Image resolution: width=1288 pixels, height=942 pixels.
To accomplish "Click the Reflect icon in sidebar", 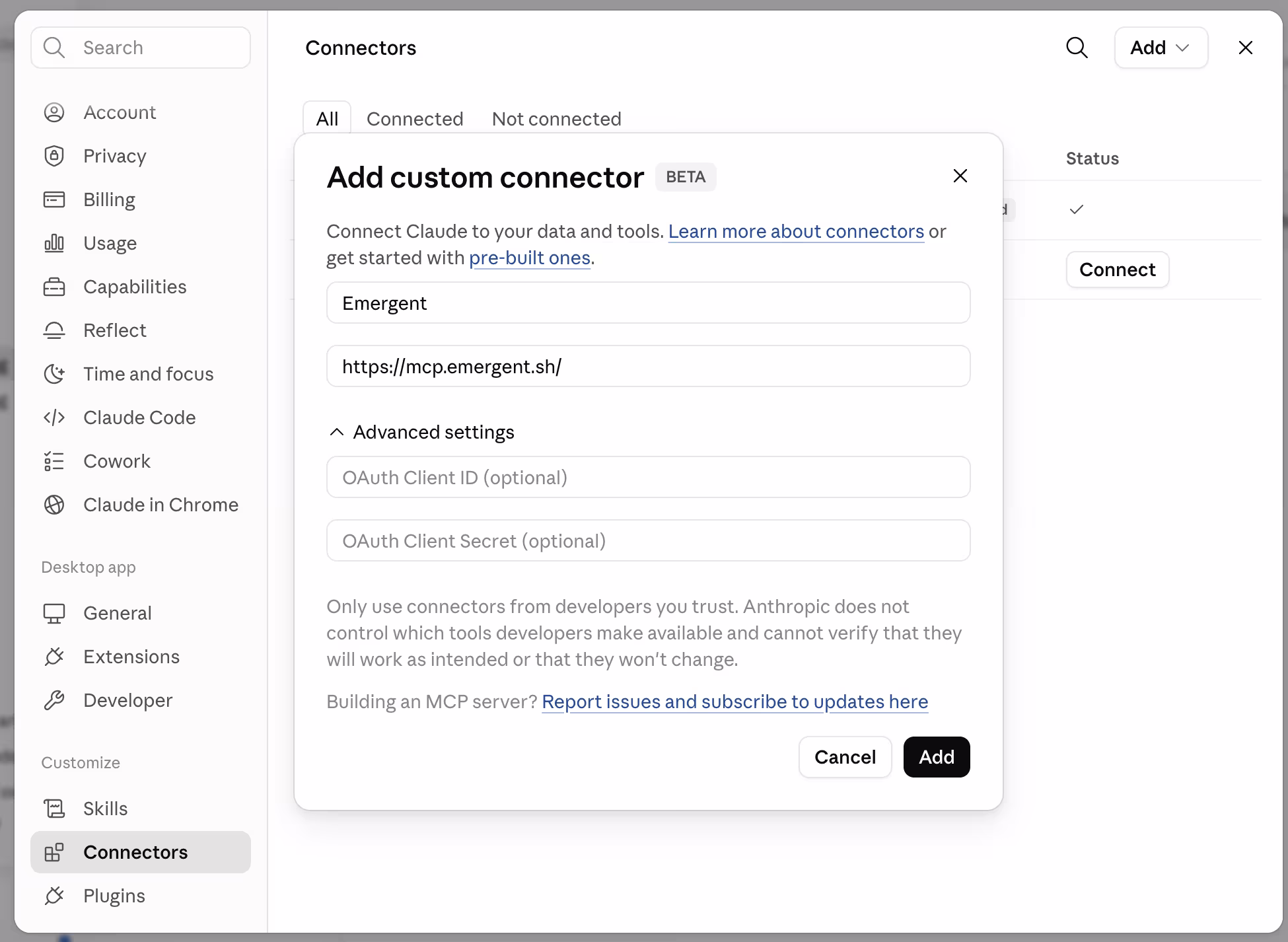I will [x=54, y=330].
